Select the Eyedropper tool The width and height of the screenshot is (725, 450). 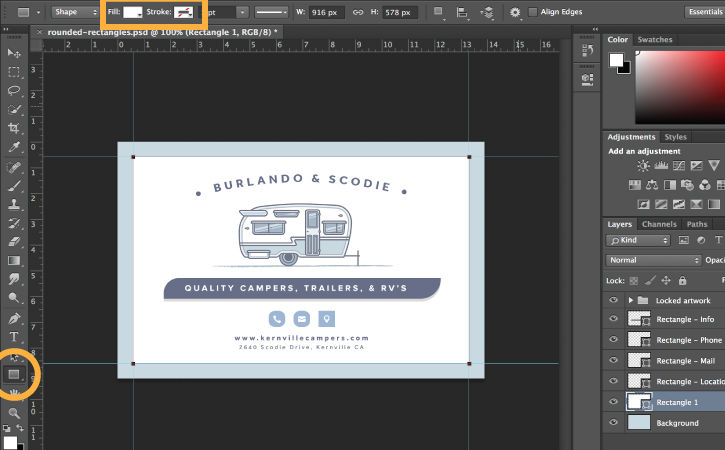14,147
